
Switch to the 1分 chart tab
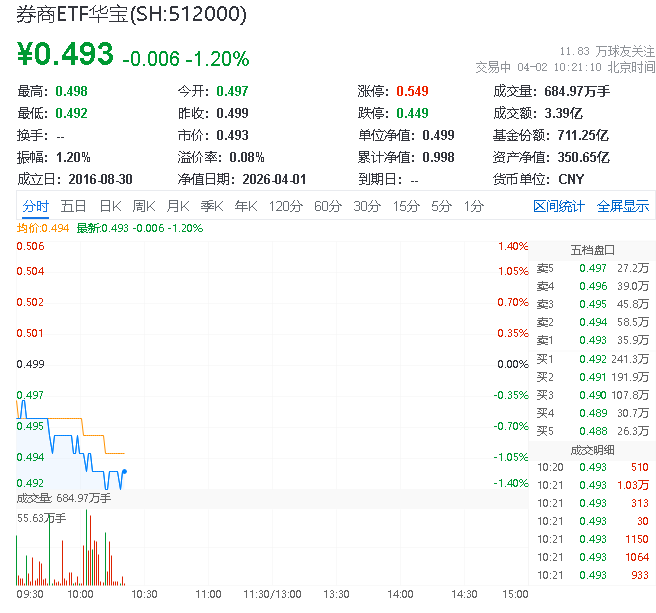pyautogui.click(x=474, y=206)
